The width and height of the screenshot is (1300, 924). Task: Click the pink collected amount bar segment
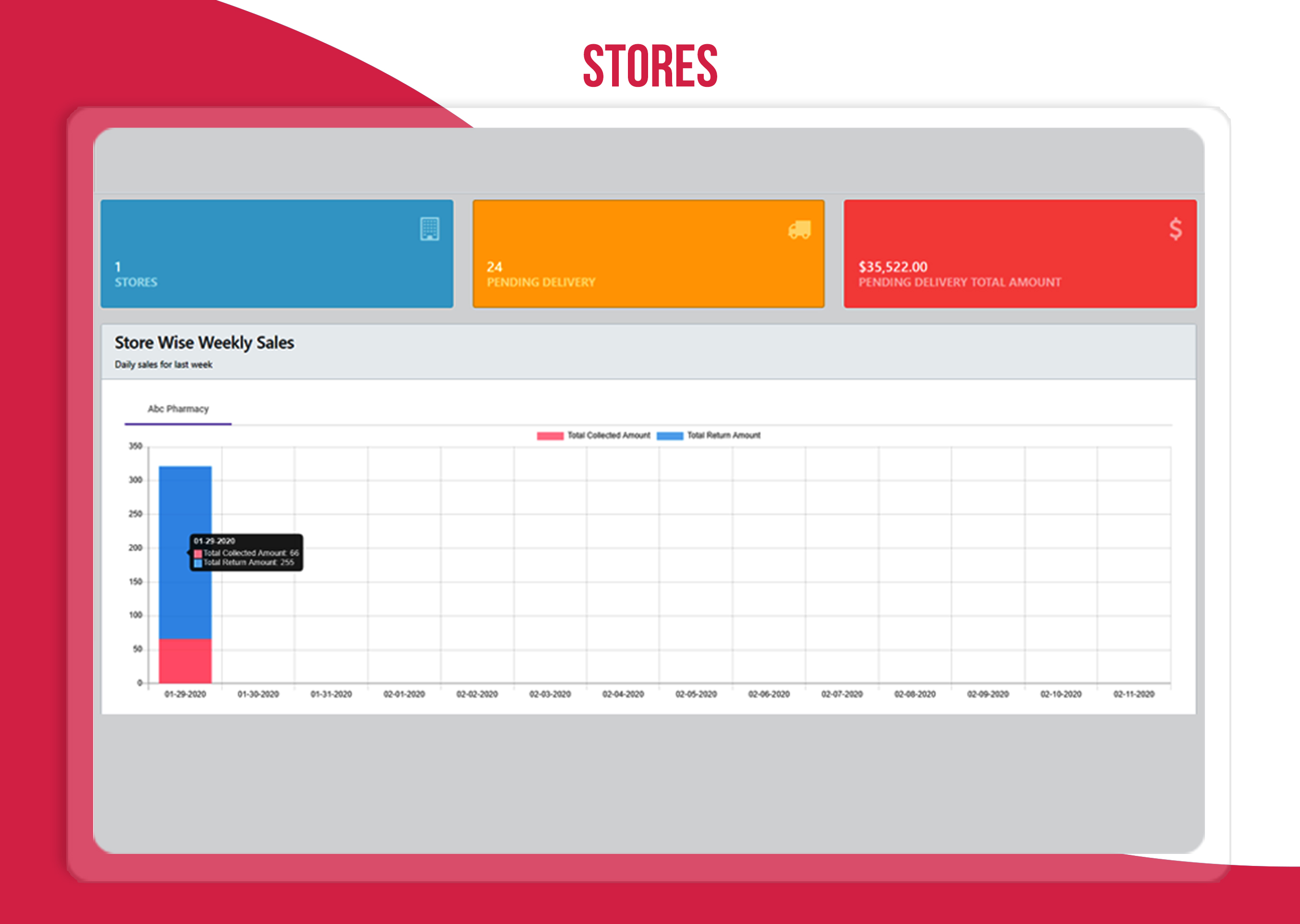click(185, 660)
